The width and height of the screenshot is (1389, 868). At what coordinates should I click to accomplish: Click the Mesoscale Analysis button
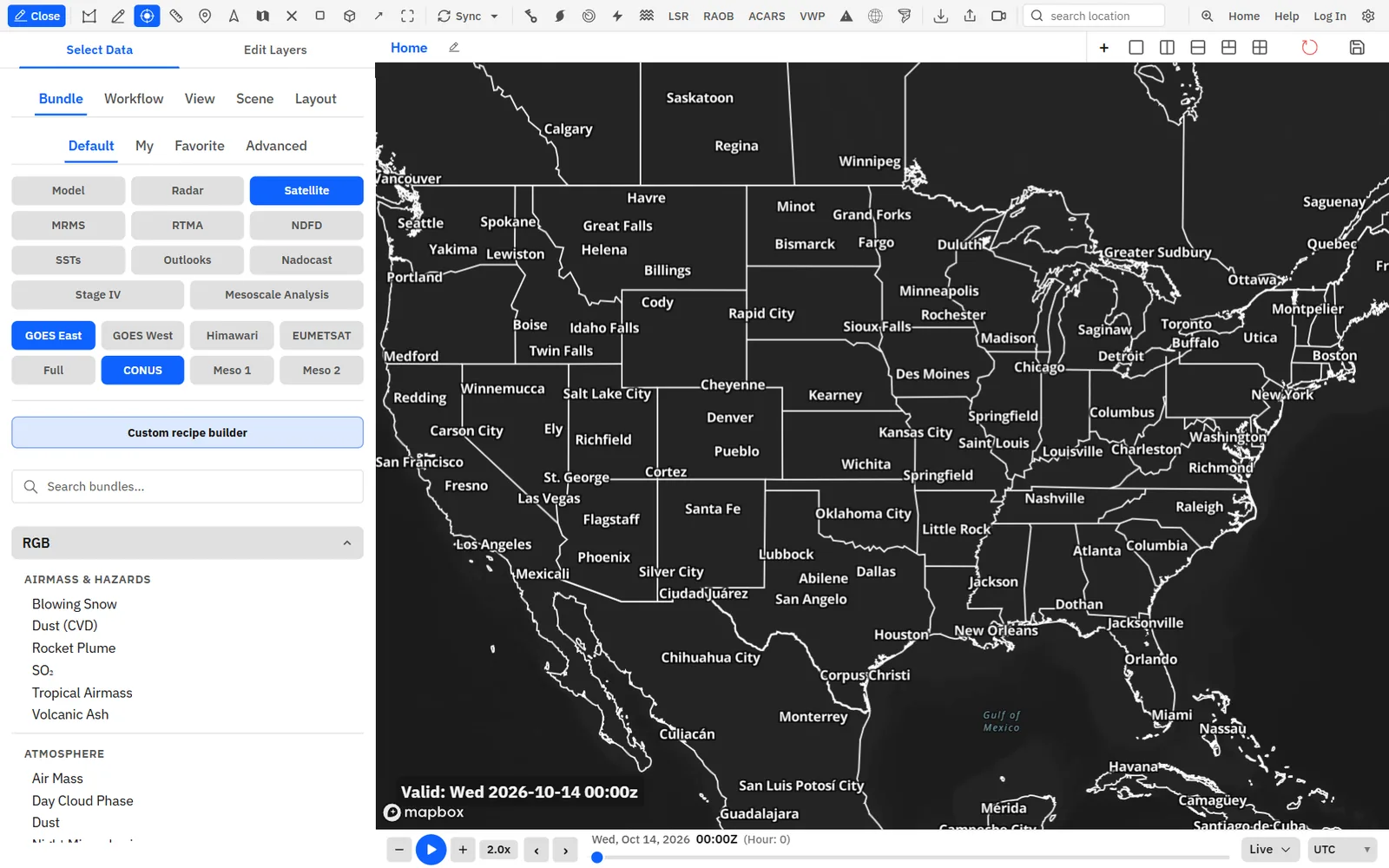[277, 294]
